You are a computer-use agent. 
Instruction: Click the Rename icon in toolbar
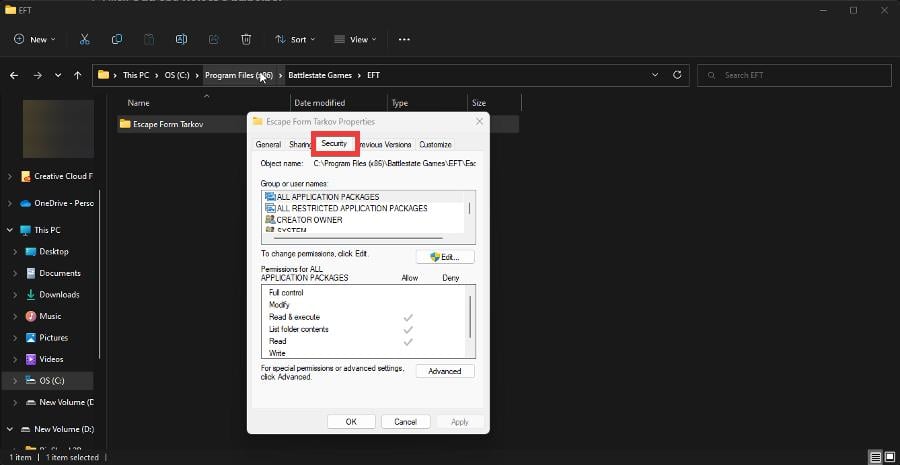click(181, 39)
